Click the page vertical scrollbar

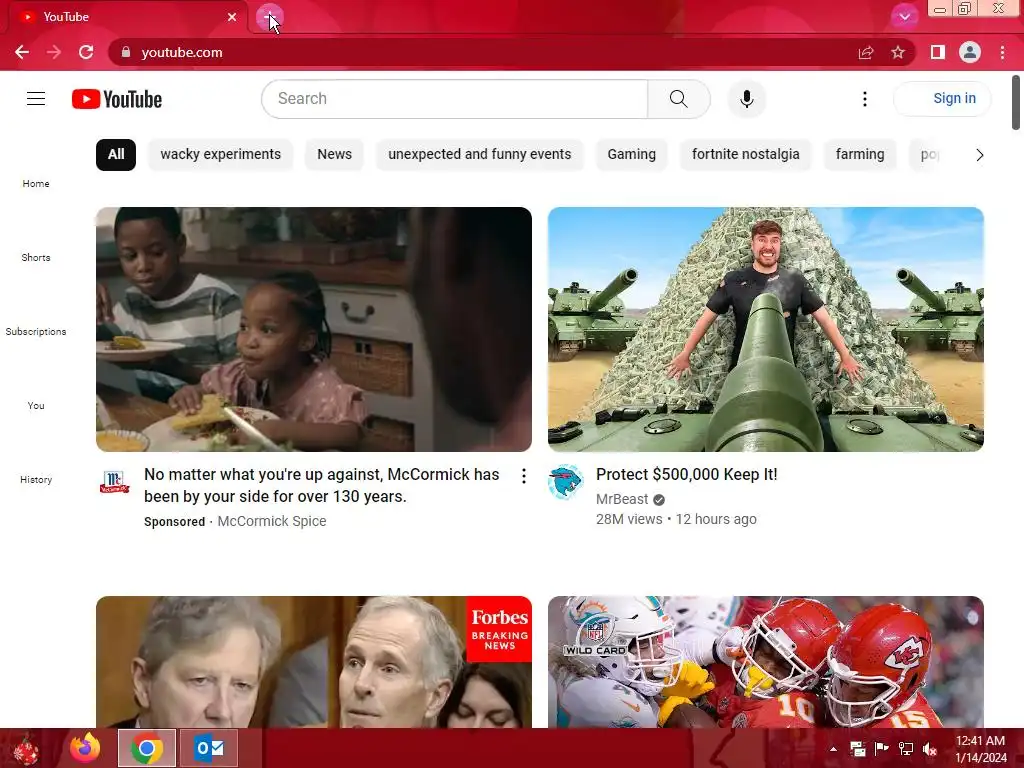click(x=1016, y=103)
